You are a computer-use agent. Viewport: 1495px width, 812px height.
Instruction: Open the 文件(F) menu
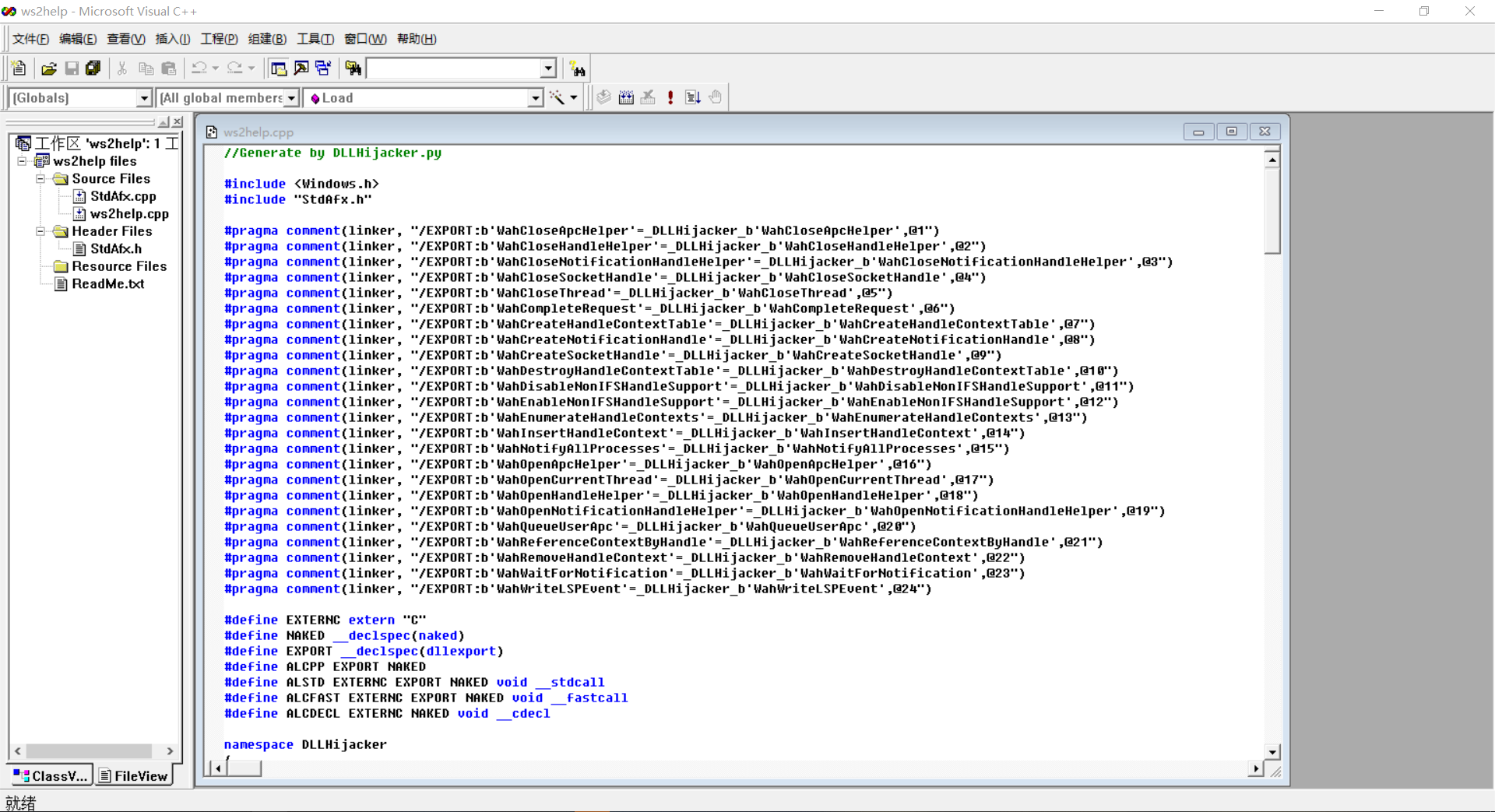[31, 39]
